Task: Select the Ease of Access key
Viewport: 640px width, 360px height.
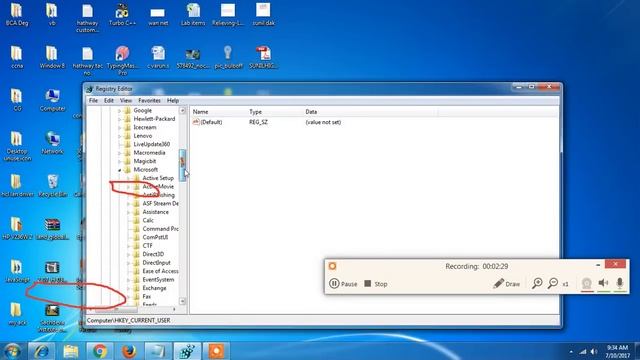Action: coord(160,271)
